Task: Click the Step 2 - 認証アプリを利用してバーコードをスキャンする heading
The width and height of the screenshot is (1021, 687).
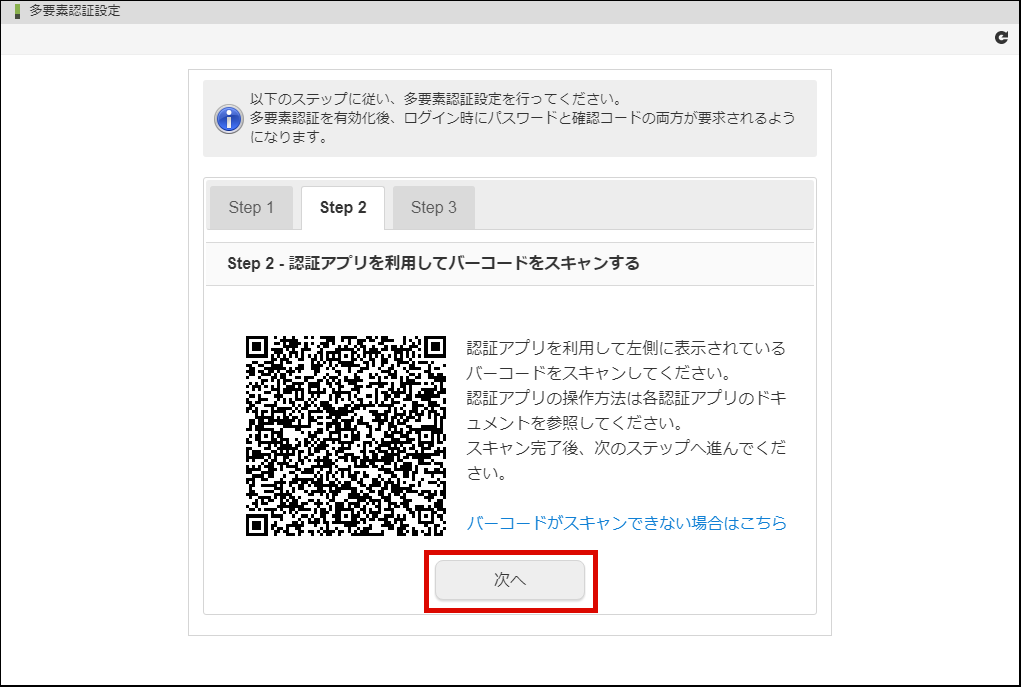Action: (433, 263)
